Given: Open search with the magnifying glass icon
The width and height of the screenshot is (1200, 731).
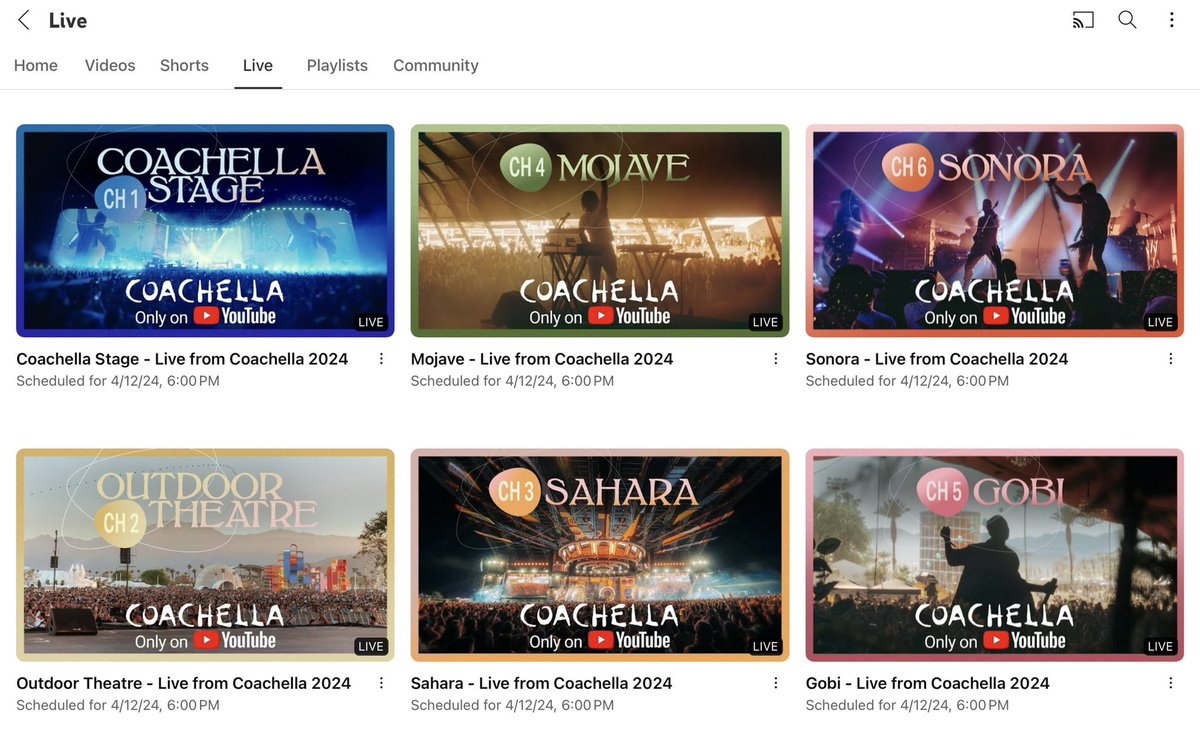Looking at the screenshot, I should [x=1127, y=19].
